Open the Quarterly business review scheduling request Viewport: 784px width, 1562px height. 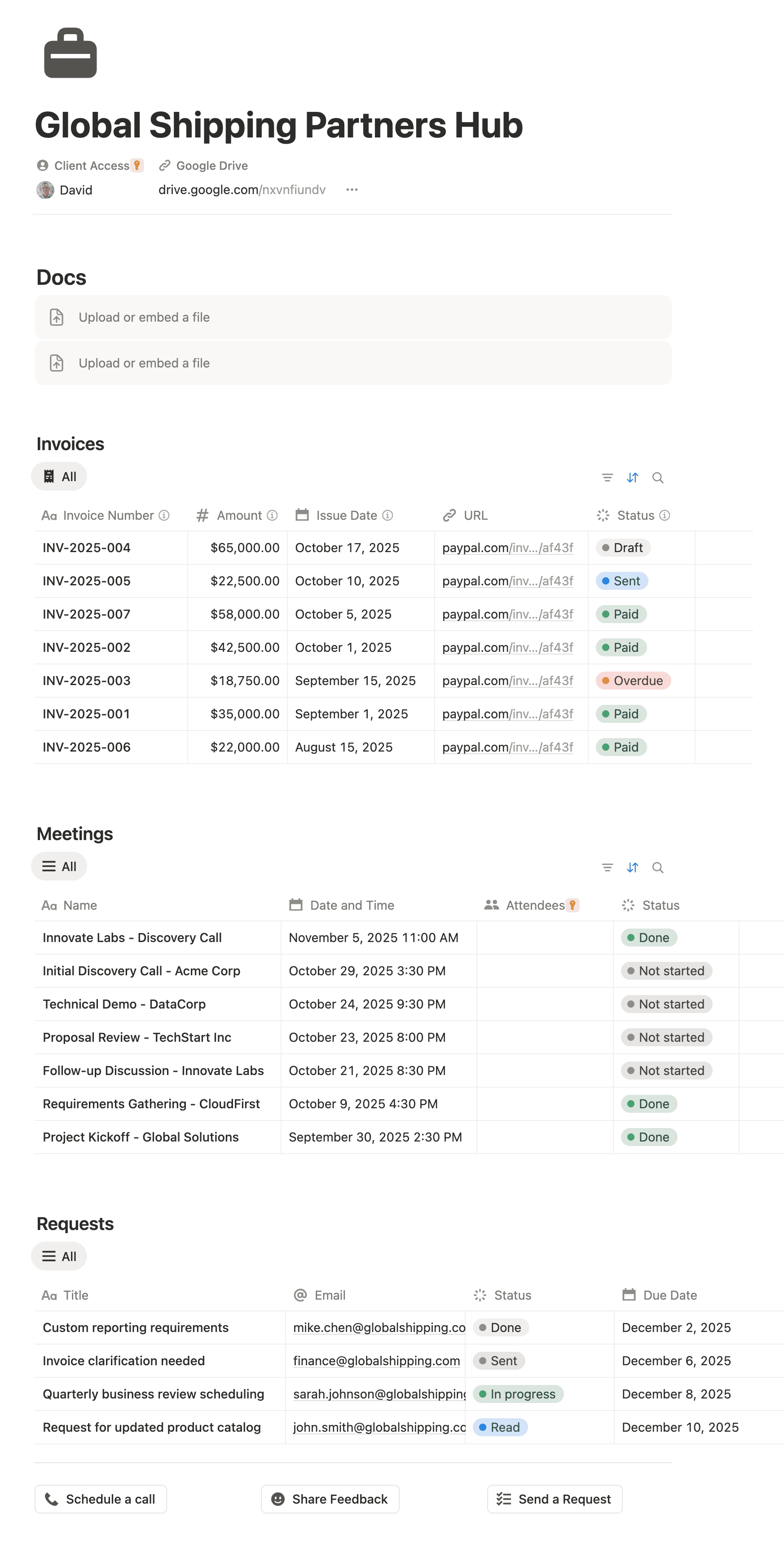tap(153, 1394)
